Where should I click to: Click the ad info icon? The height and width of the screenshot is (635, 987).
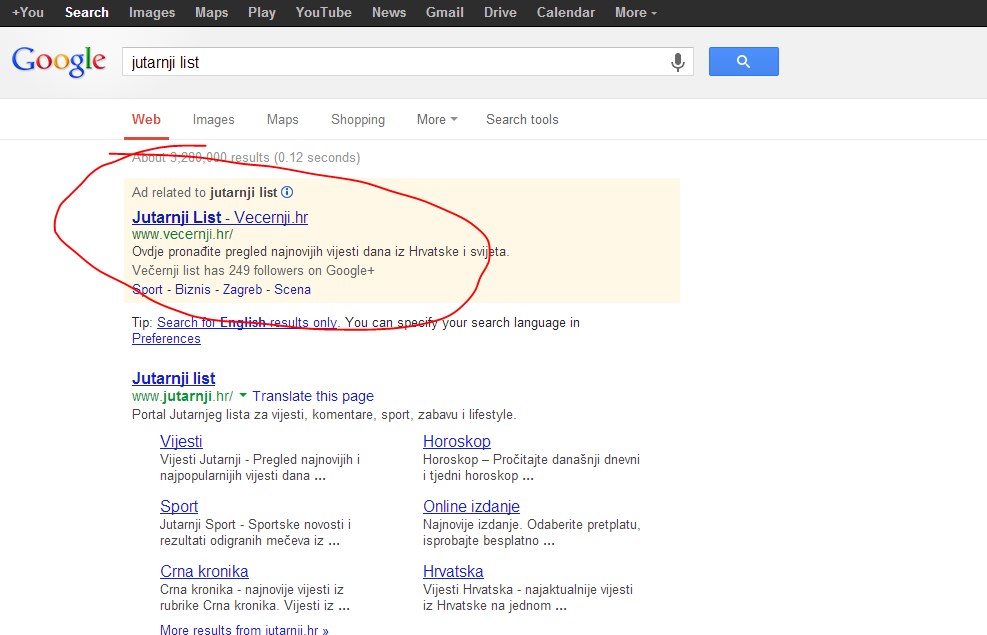coord(287,192)
